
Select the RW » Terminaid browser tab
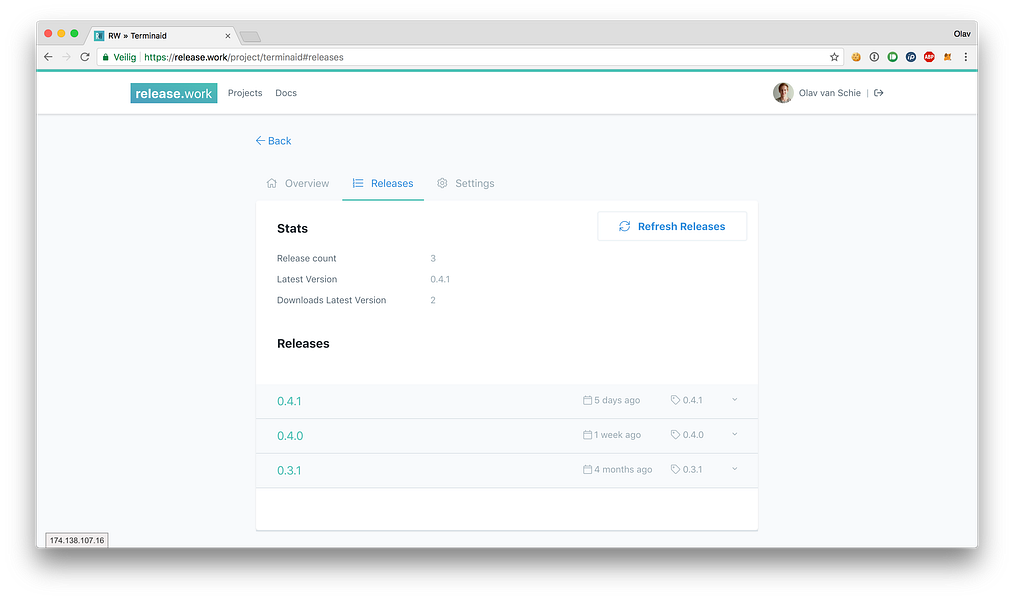(x=162, y=36)
